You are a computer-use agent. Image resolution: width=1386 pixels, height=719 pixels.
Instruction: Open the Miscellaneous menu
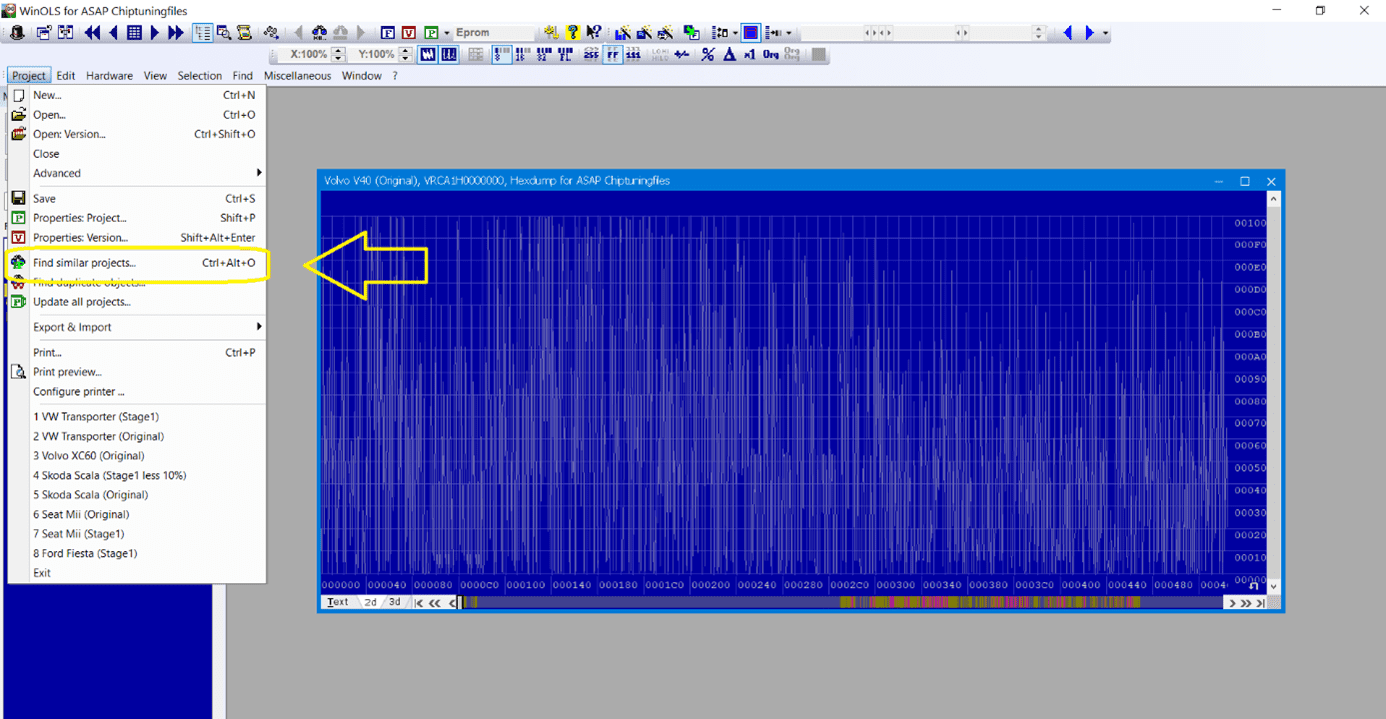tap(297, 75)
